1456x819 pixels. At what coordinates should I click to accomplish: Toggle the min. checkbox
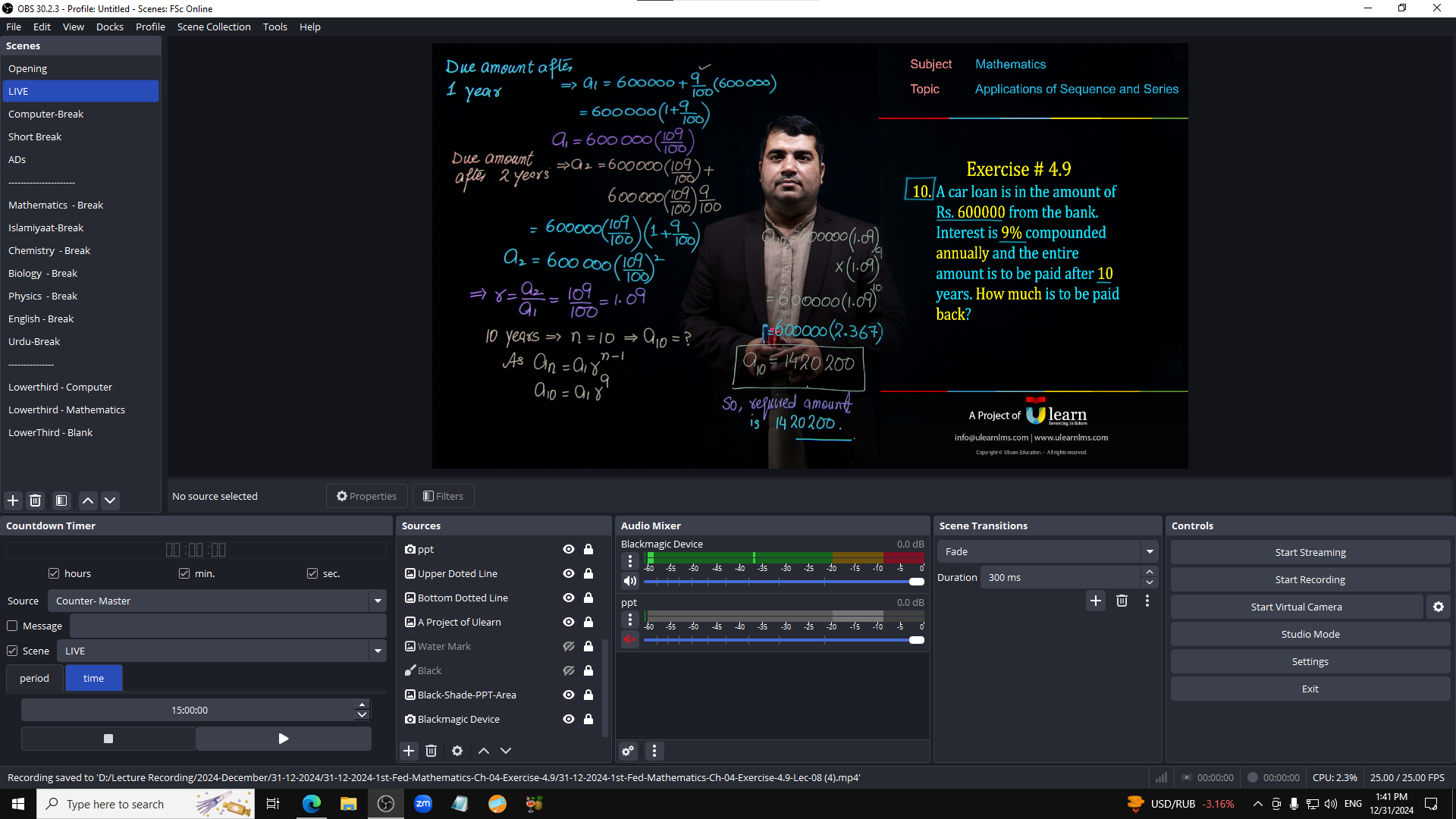coord(184,573)
